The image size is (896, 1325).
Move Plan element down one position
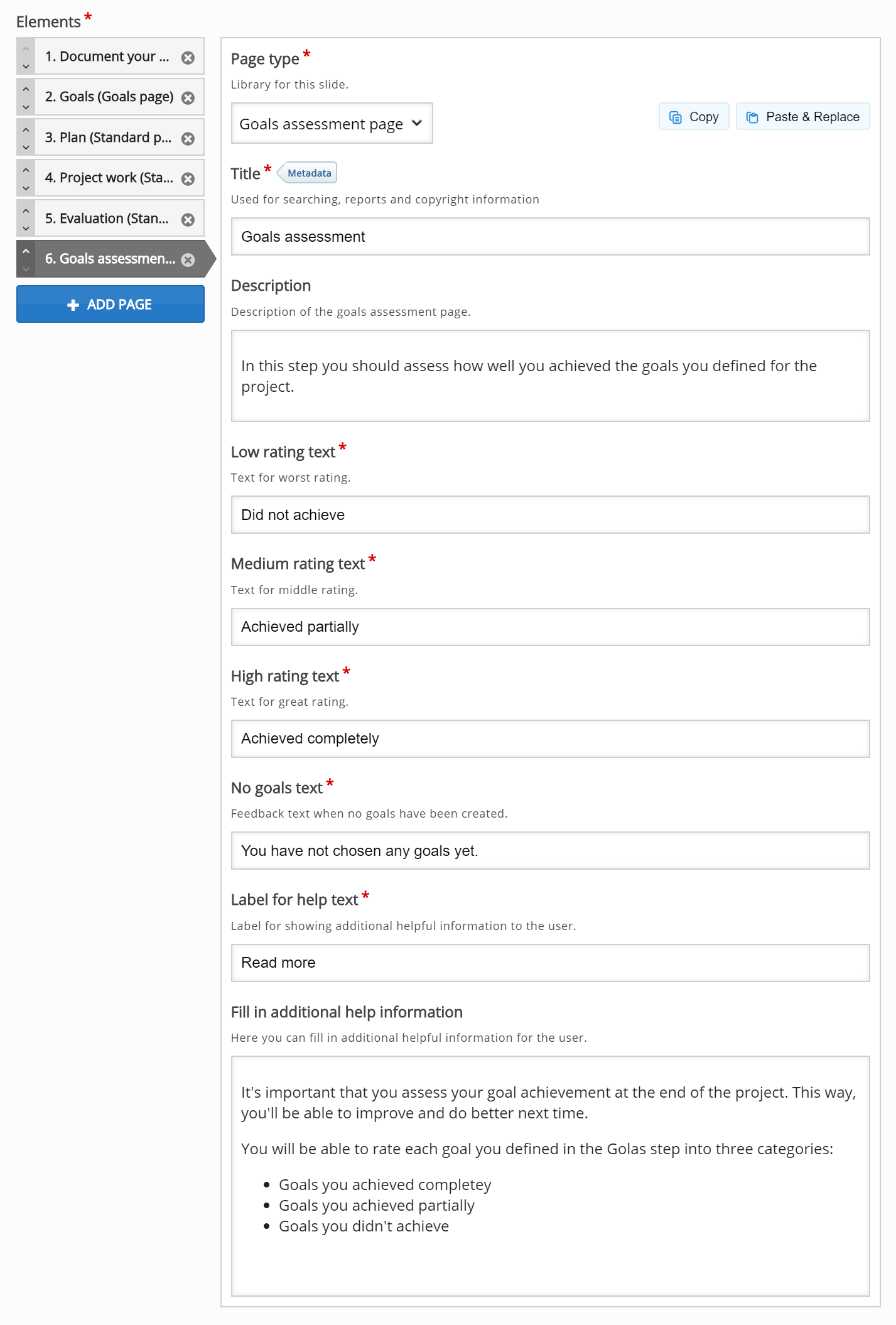tap(26, 148)
